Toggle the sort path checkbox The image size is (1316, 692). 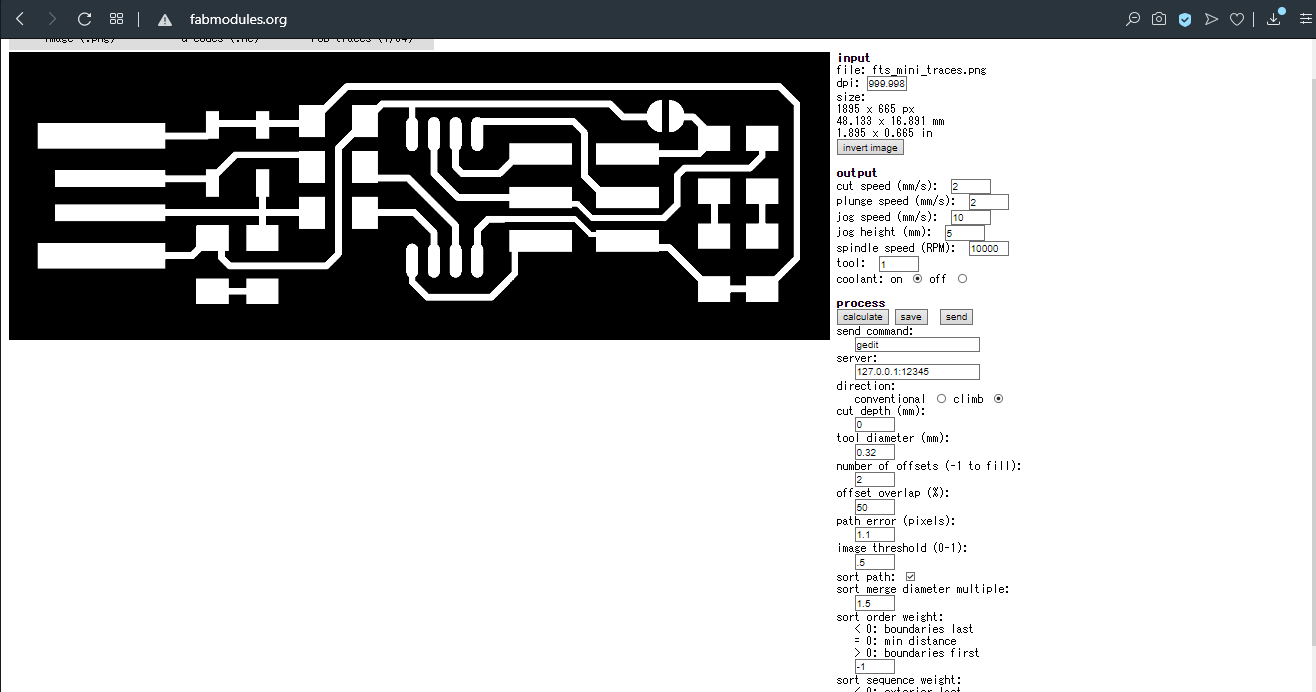(910, 577)
